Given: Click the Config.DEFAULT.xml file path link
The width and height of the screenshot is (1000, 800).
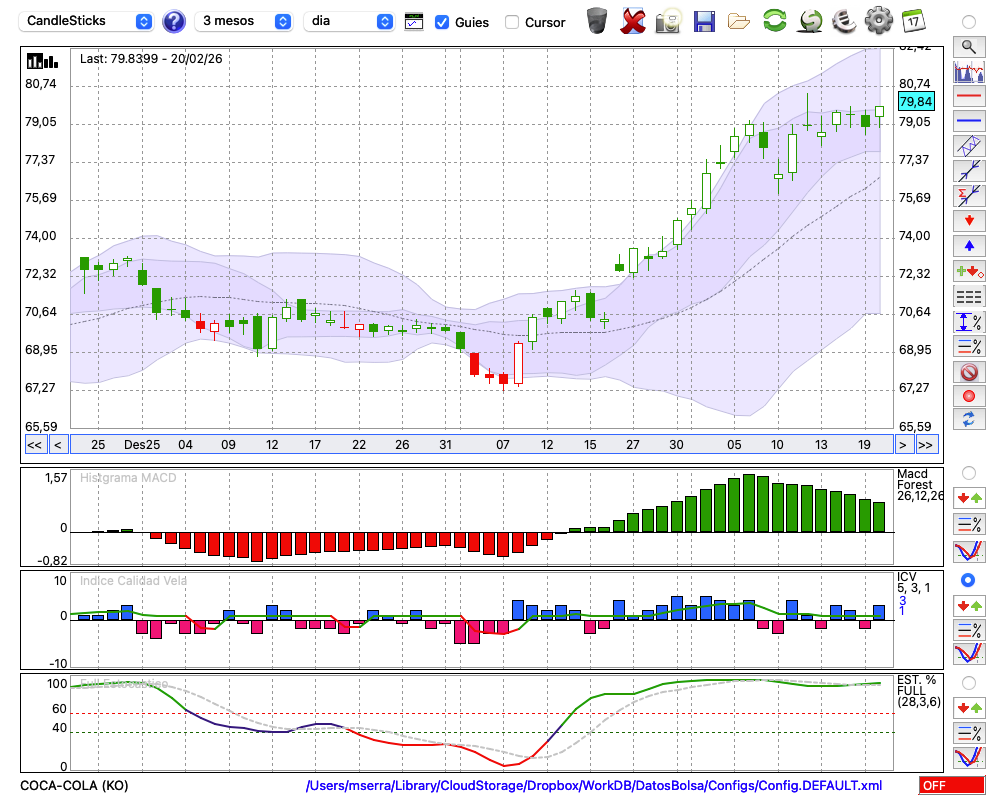Looking at the screenshot, I should point(594,786).
